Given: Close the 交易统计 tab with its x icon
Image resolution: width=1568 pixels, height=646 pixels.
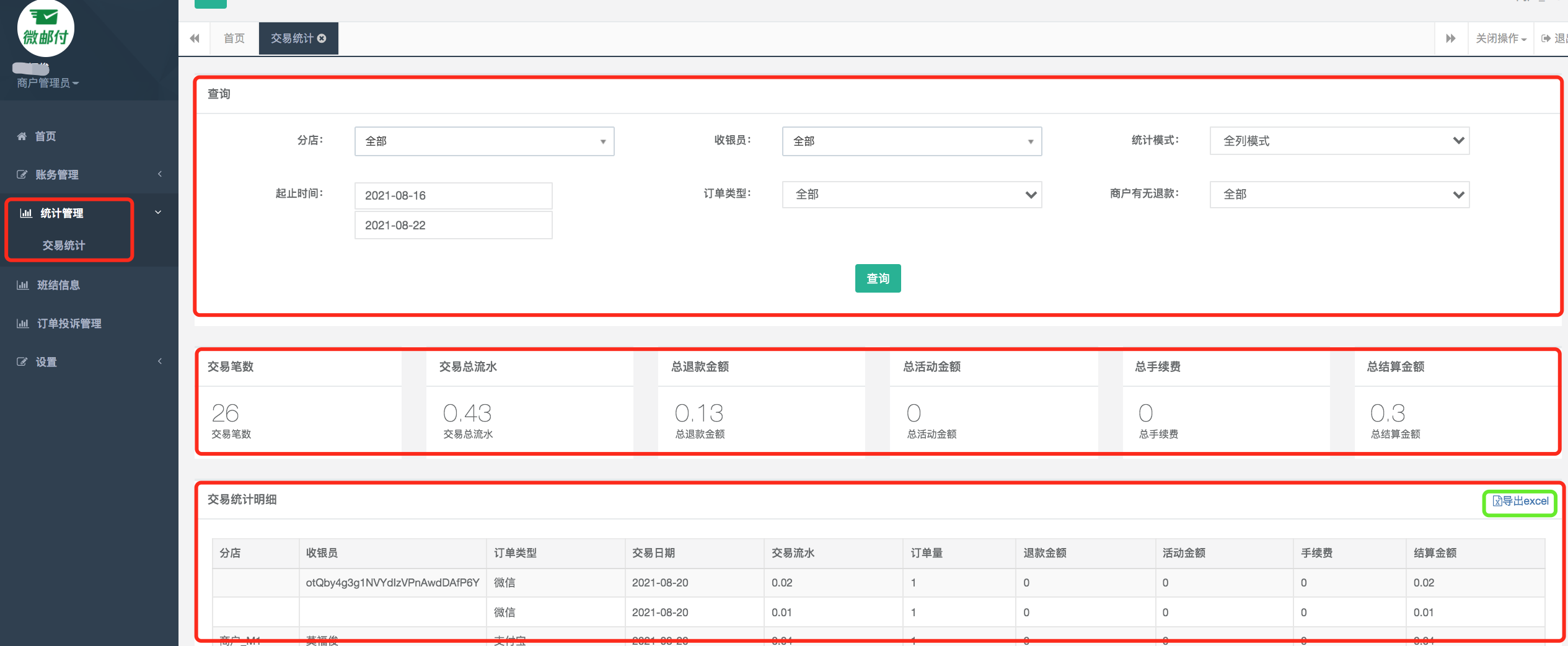Looking at the screenshot, I should pyautogui.click(x=322, y=38).
